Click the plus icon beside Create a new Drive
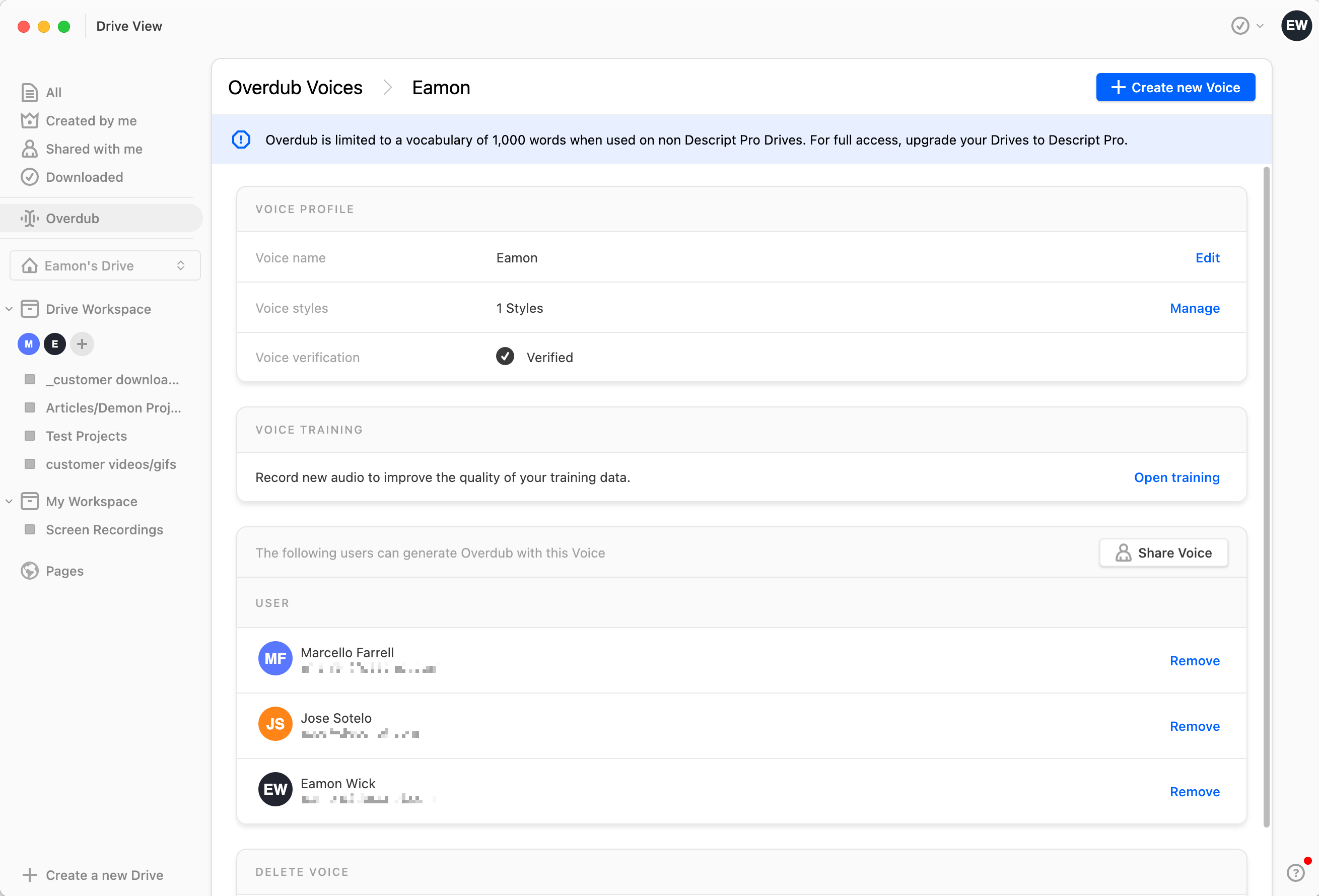 (30, 875)
